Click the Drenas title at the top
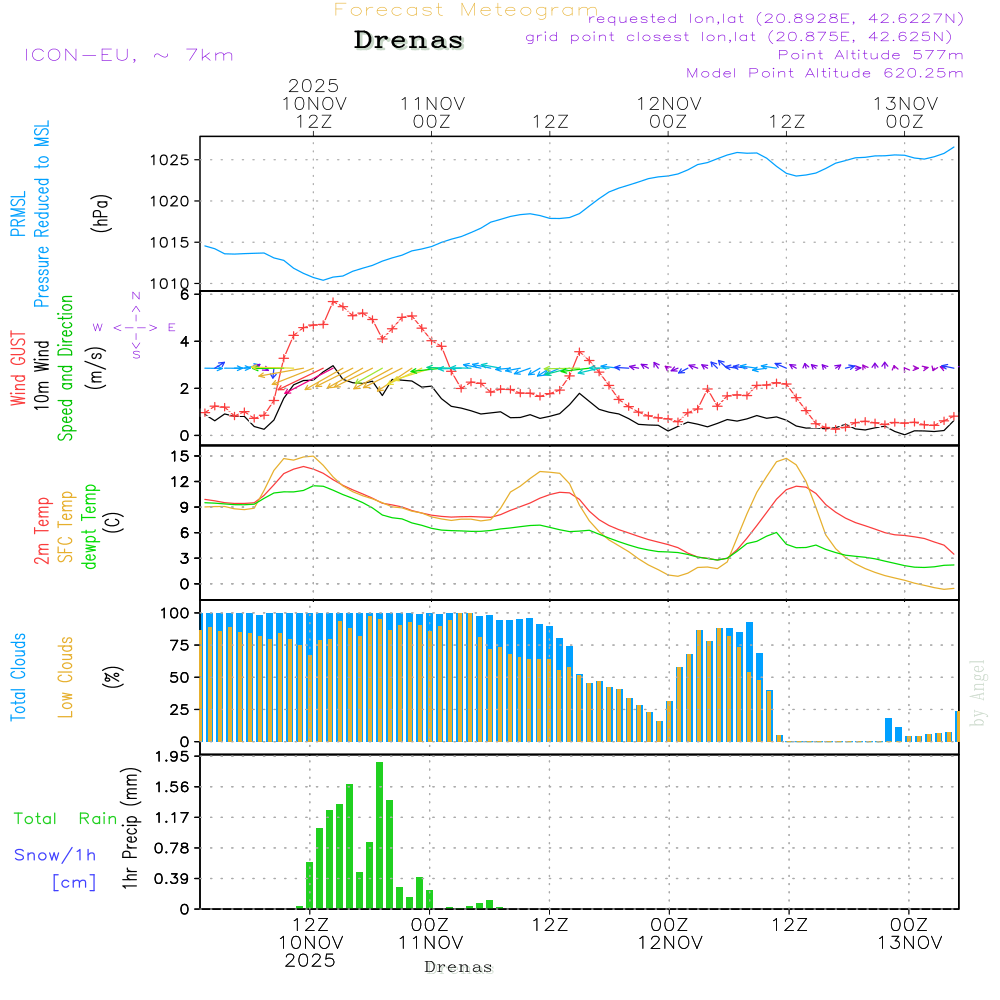The image size is (1000, 1000). (409, 41)
